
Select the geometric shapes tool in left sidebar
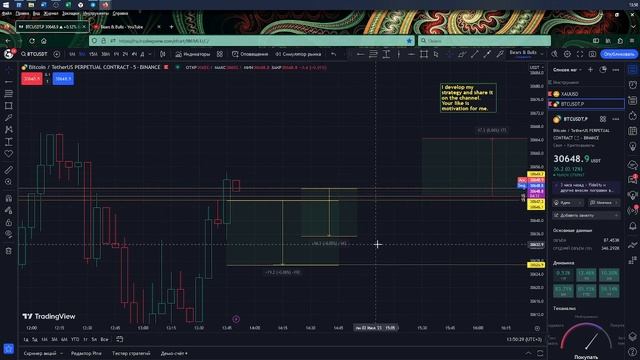click(x=8, y=106)
